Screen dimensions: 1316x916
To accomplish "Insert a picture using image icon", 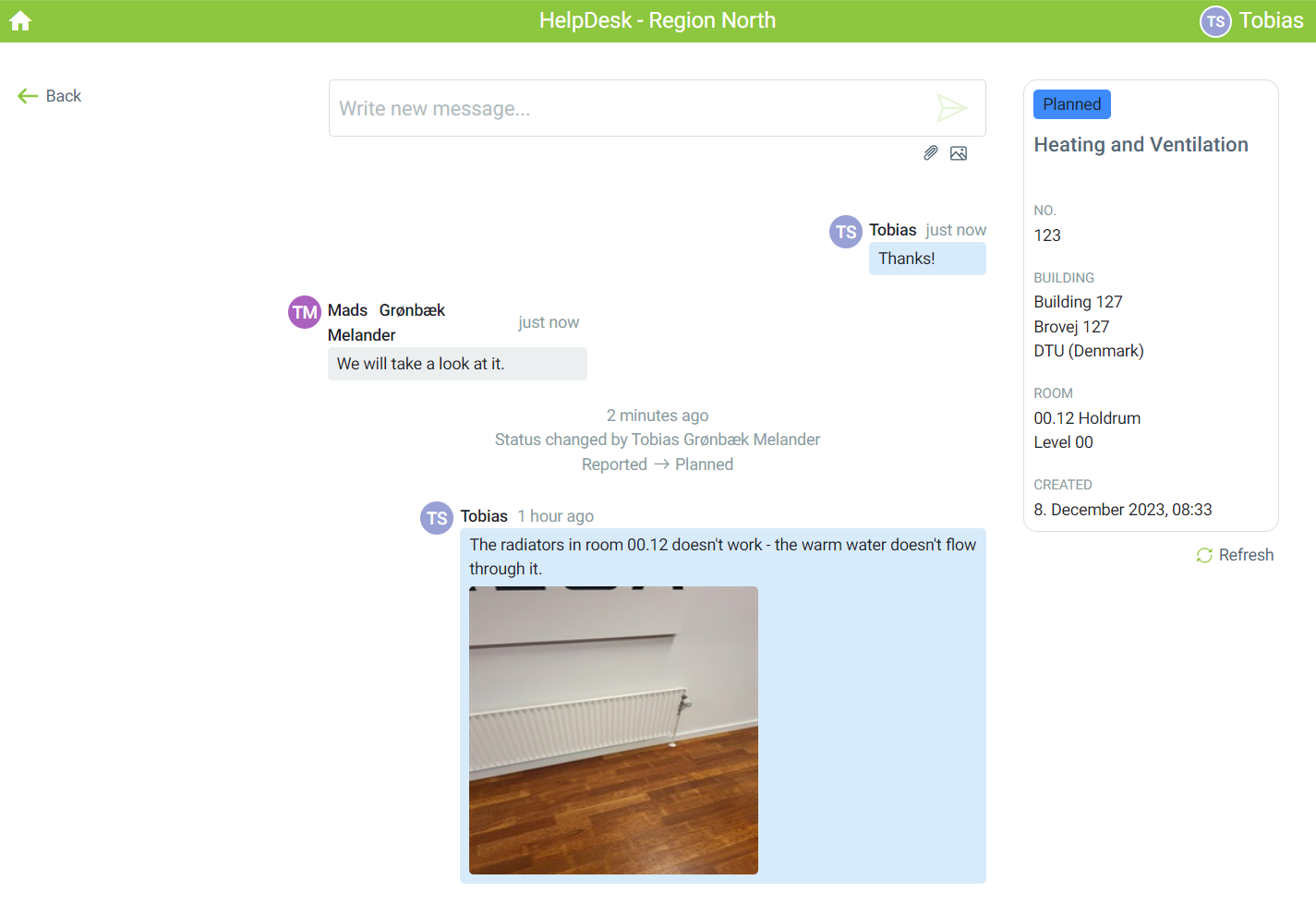I will [x=959, y=153].
